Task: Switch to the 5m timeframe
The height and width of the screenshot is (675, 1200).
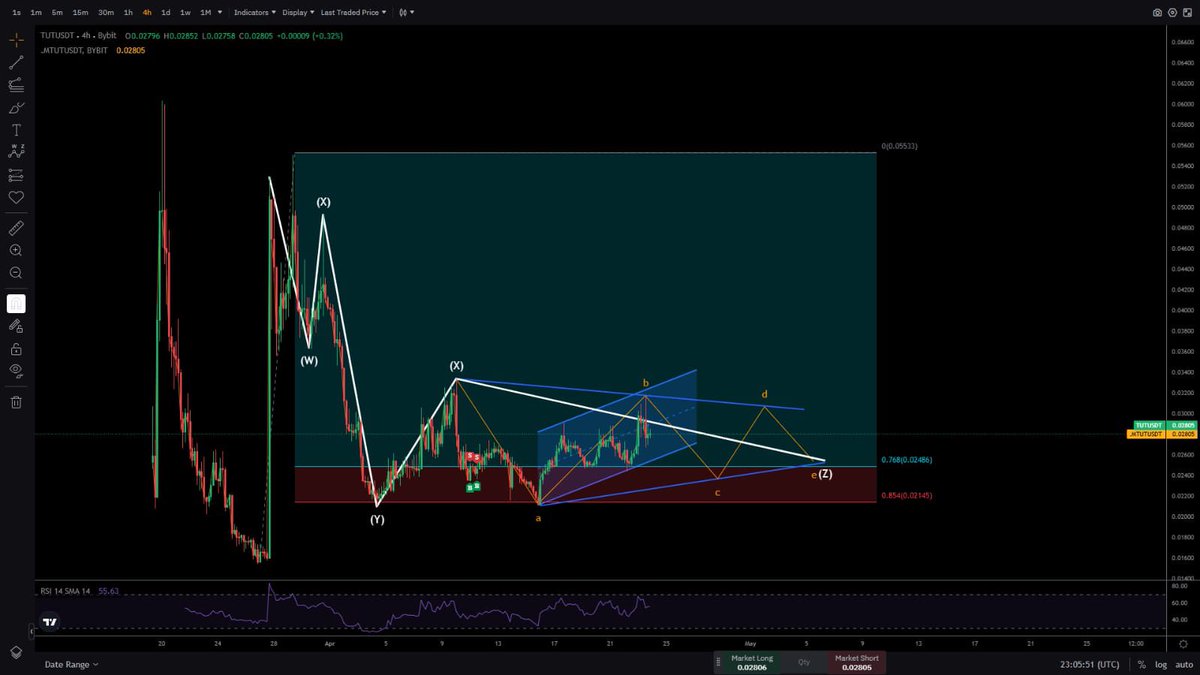Action: click(x=57, y=13)
